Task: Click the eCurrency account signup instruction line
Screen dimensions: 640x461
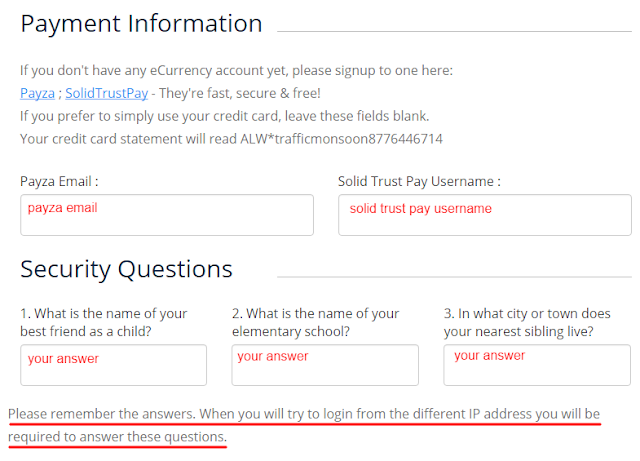Action: pos(236,71)
